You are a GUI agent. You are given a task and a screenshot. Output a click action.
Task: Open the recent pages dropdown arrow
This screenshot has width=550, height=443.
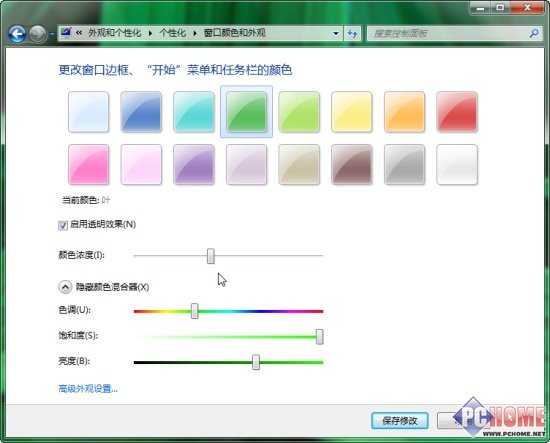click(x=52, y=34)
